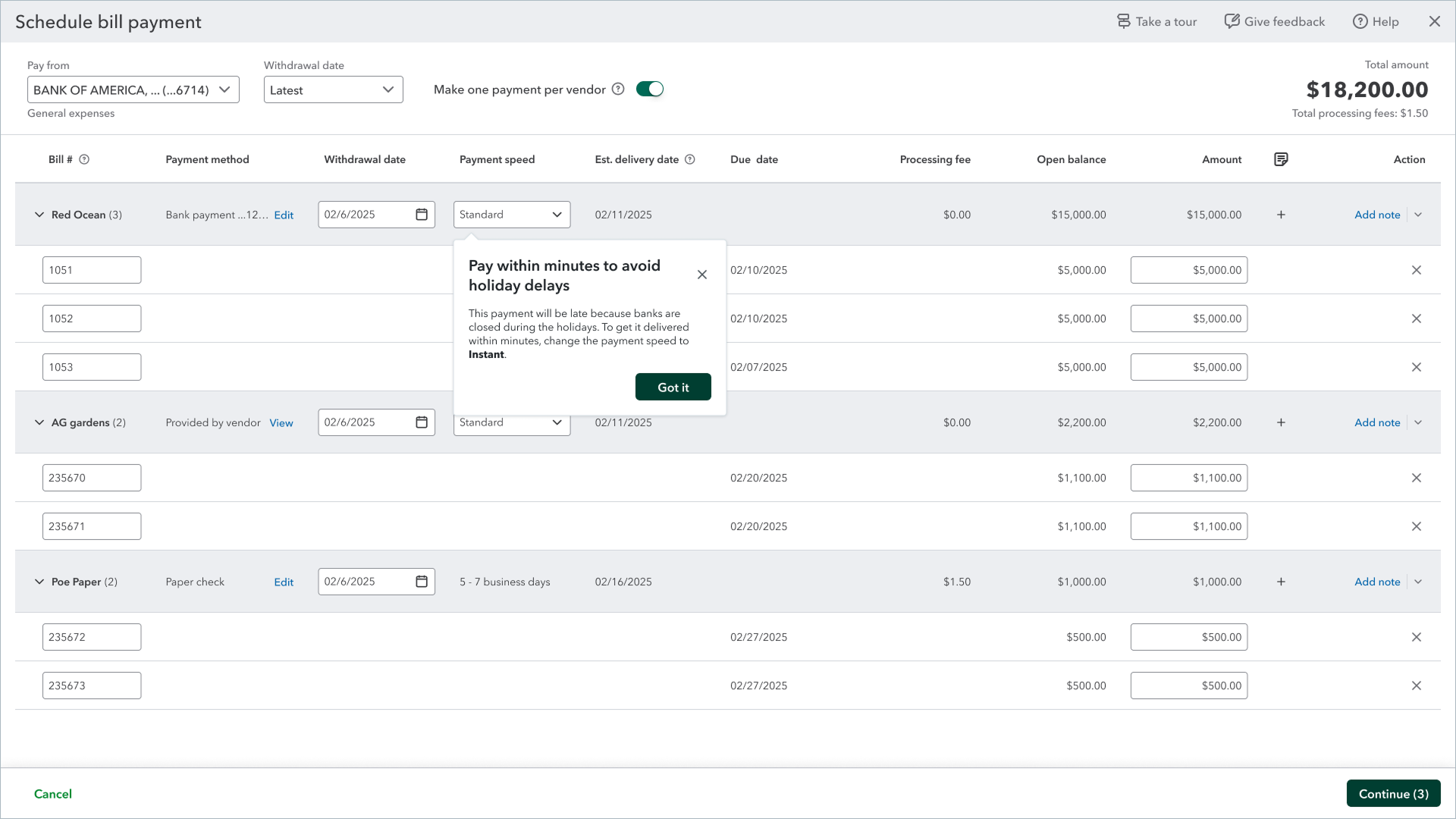Click Red Ocean withdrawal date field 02/6/2025
This screenshot has height=819, width=1456.
pyautogui.click(x=376, y=215)
